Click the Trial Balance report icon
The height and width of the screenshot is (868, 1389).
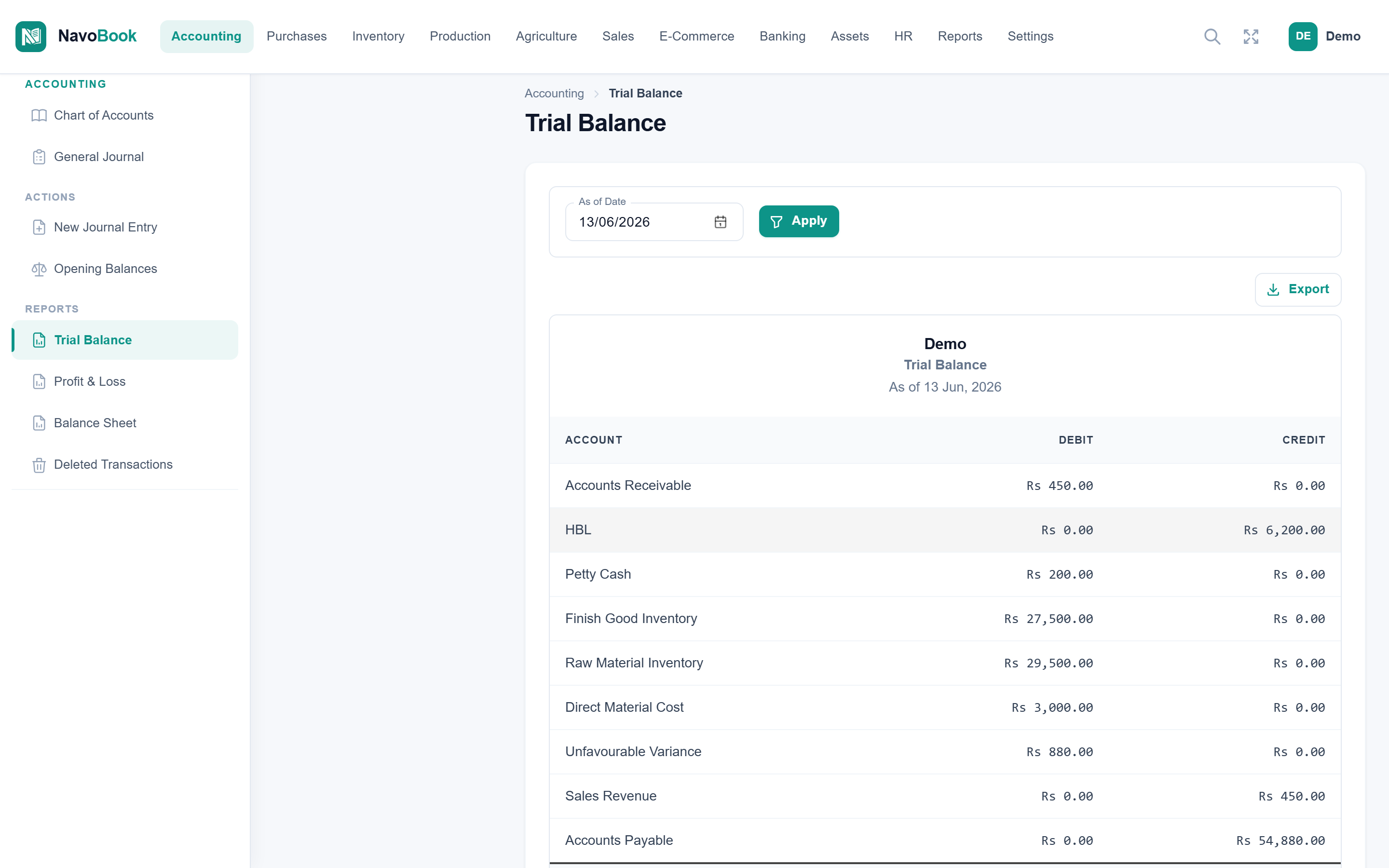pyautogui.click(x=39, y=340)
